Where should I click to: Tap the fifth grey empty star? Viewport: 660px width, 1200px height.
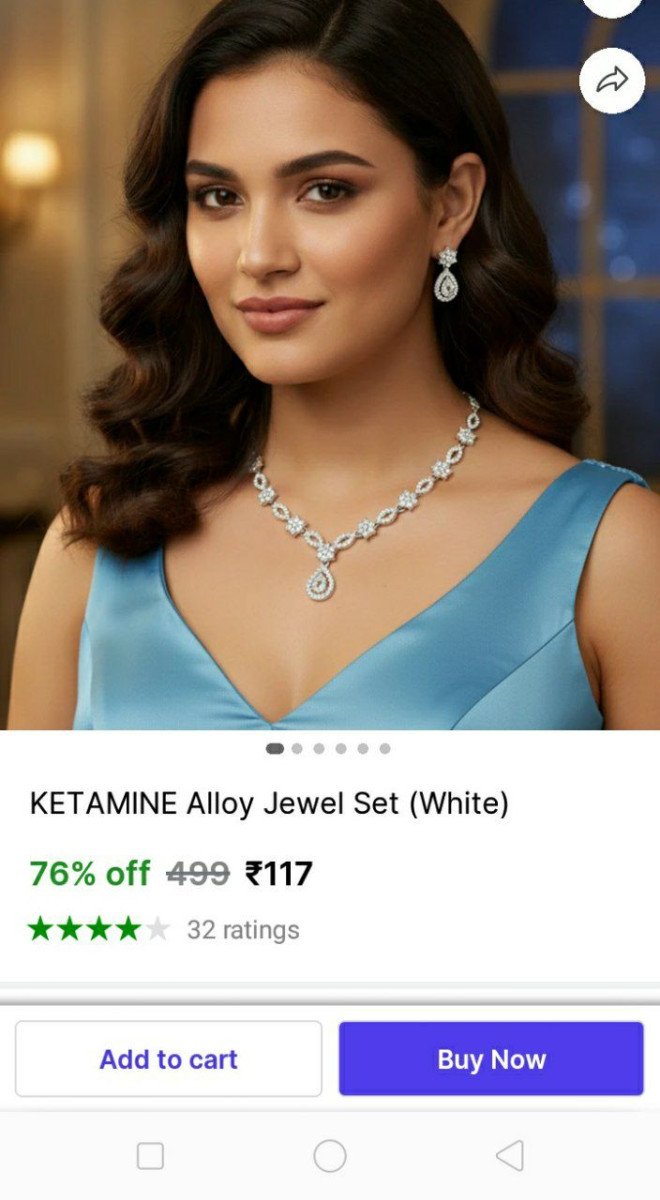click(x=157, y=930)
